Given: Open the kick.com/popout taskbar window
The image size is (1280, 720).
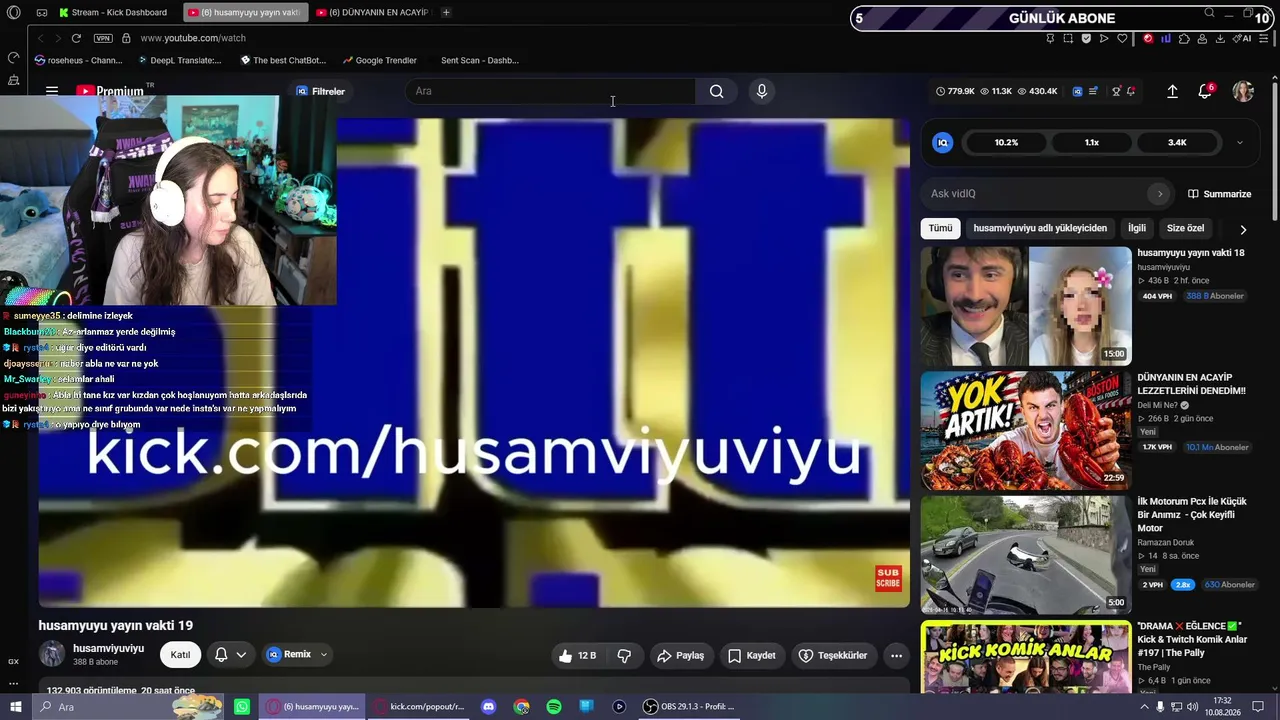Looking at the screenshot, I should click(419, 707).
